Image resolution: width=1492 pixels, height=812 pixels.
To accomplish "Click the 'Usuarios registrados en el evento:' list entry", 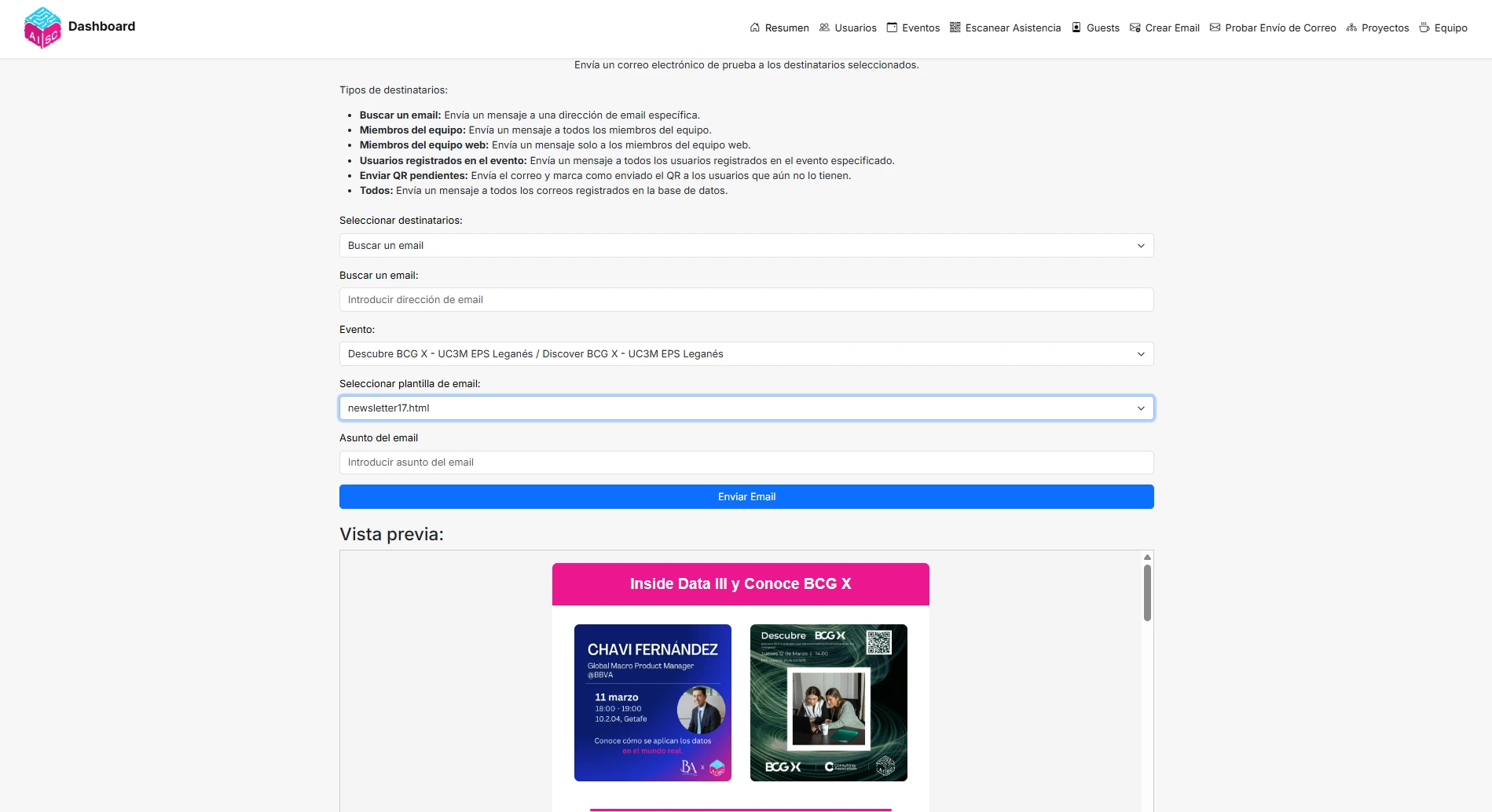I will pos(627,161).
